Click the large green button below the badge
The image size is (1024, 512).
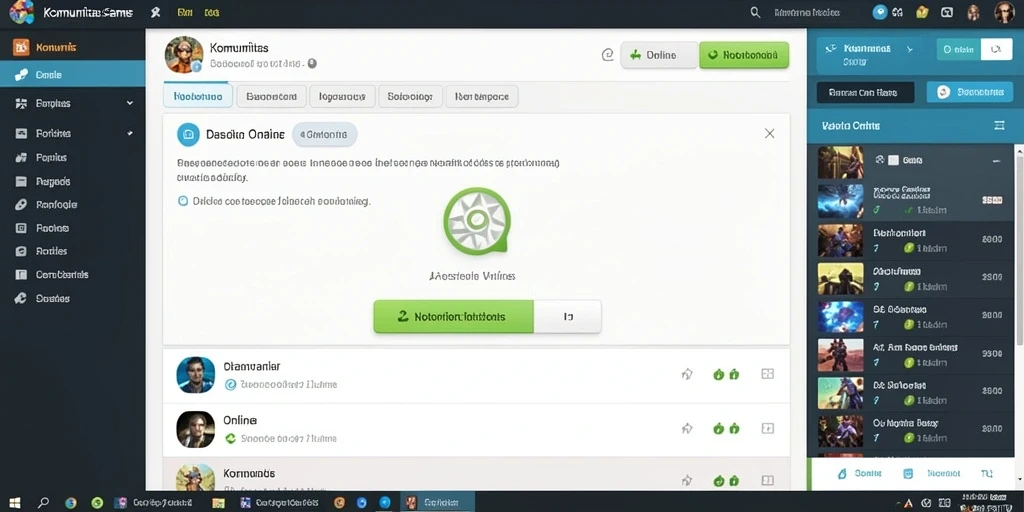tap(453, 317)
